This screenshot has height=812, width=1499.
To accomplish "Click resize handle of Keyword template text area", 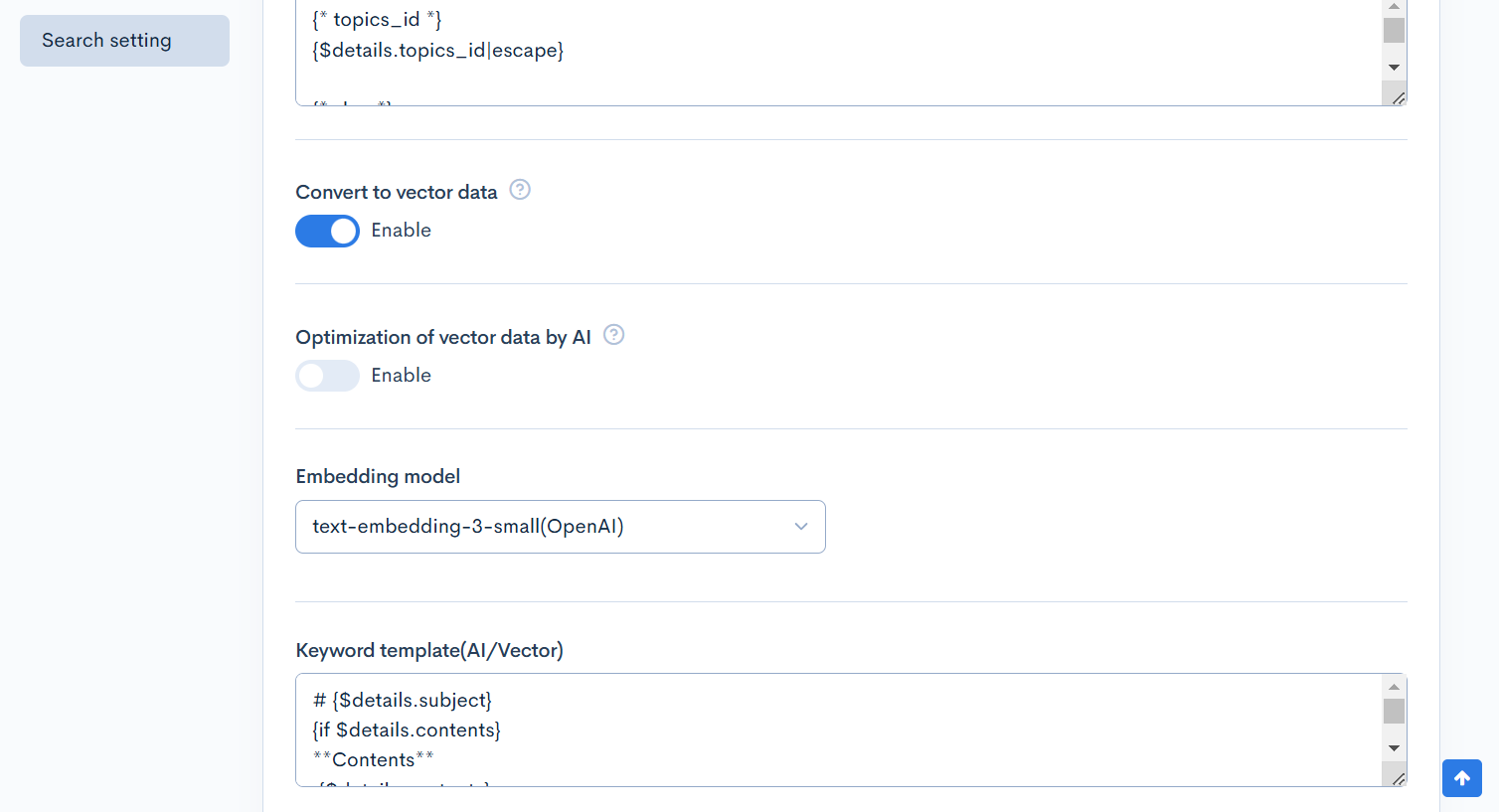I will click(1399, 779).
